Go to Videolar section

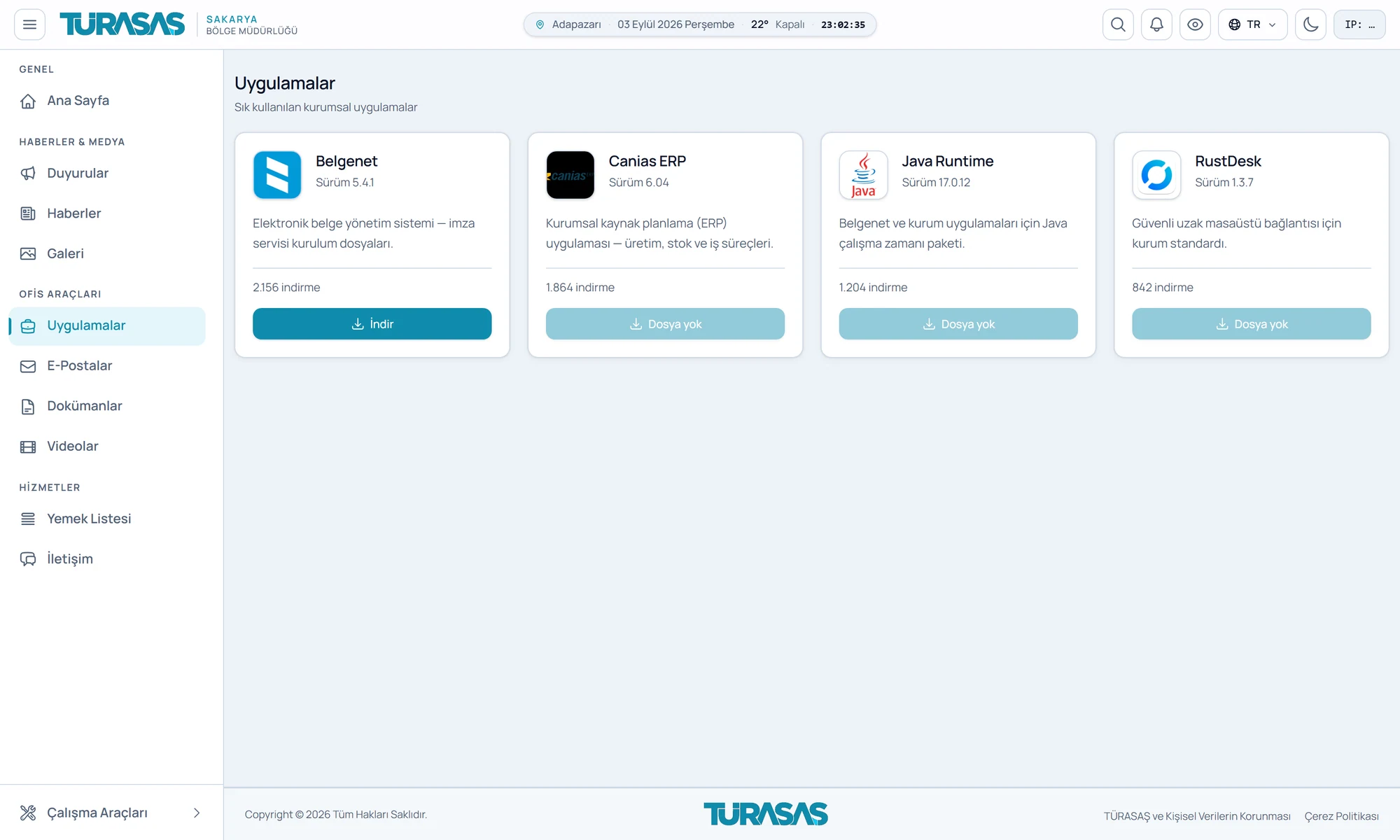(x=107, y=447)
